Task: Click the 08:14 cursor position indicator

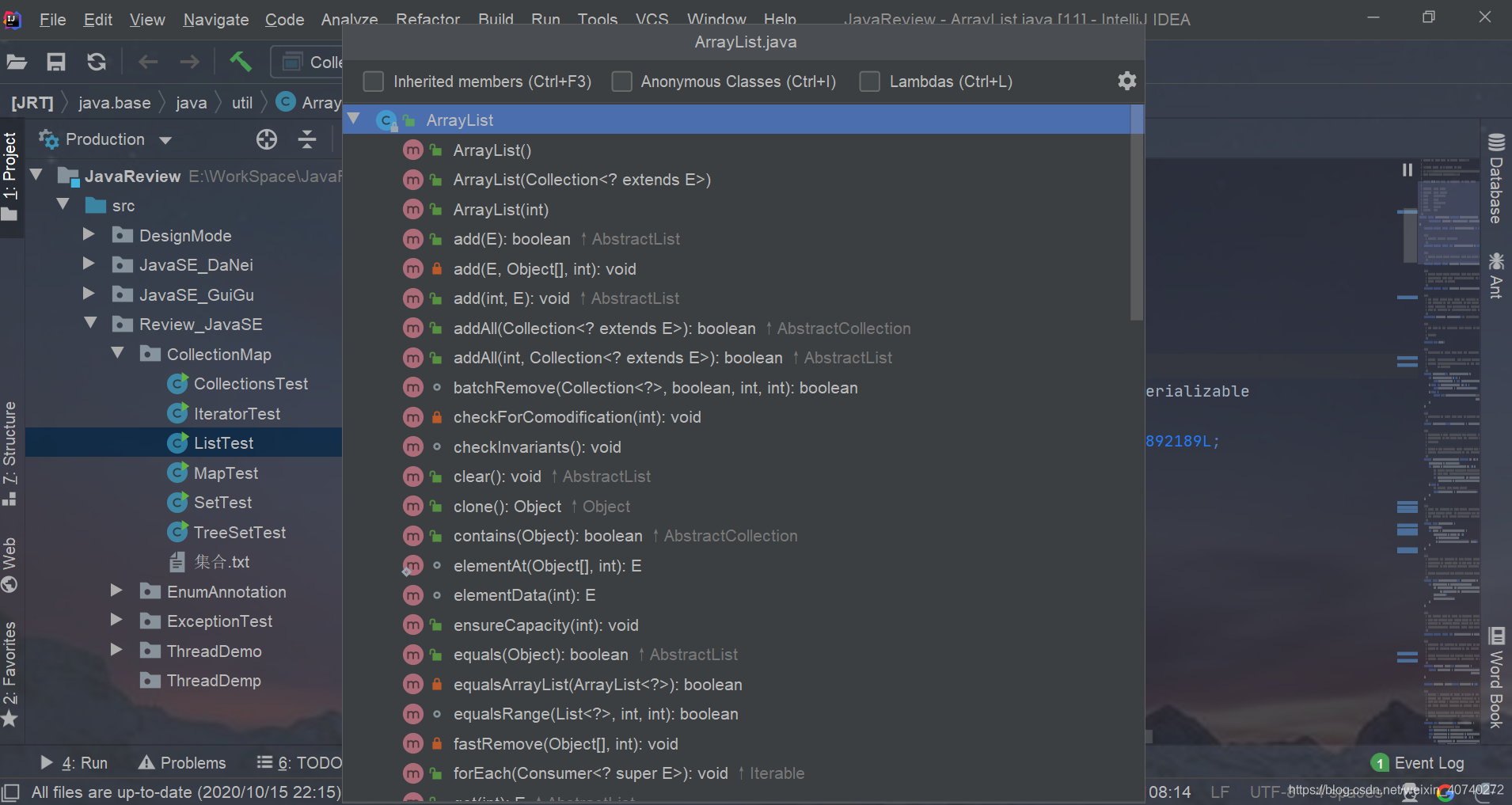Action: click(1169, 792)
